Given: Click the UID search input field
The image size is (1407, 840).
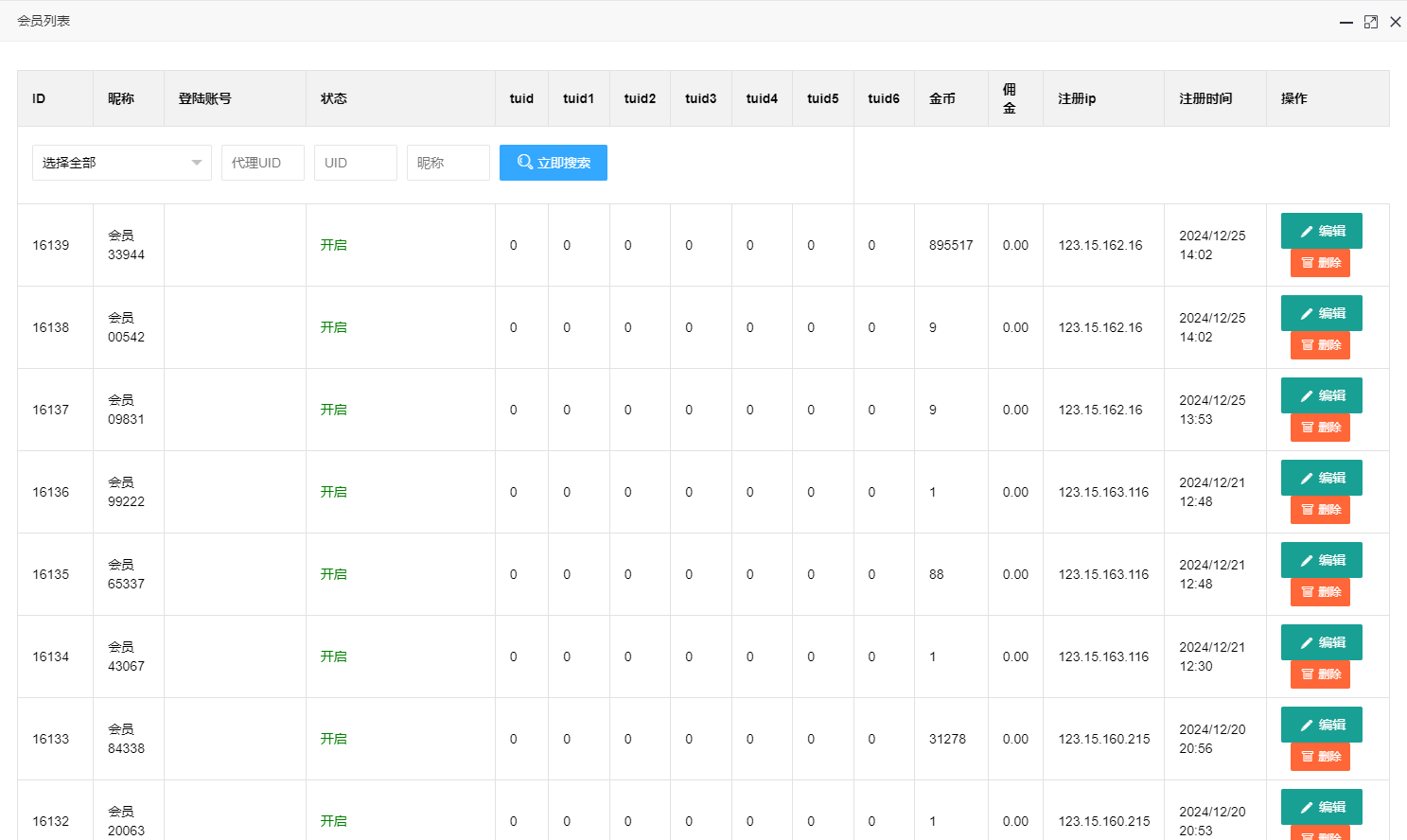Looking at the screenshot, I should [x=355, y=163].
